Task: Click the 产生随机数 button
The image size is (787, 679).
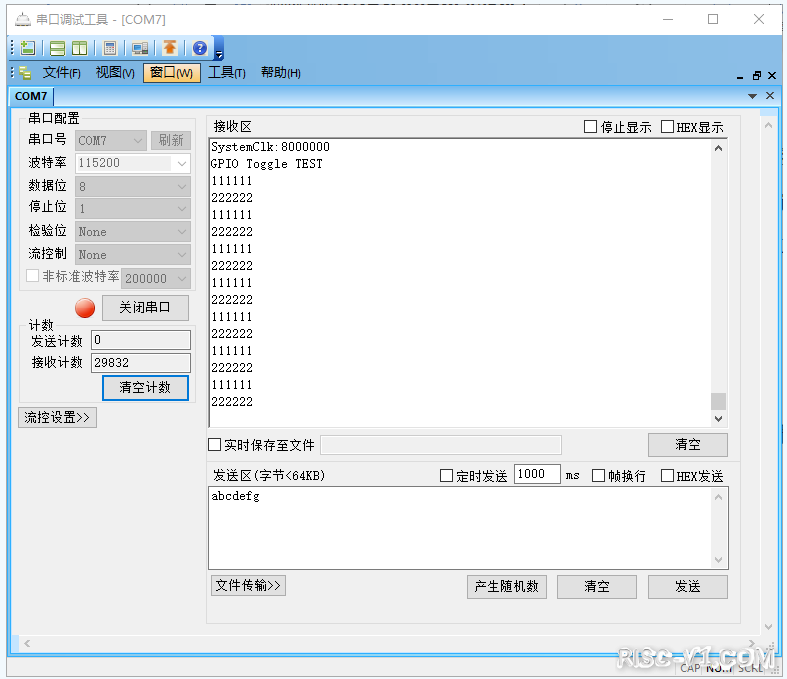Action: tap(506, 587)
